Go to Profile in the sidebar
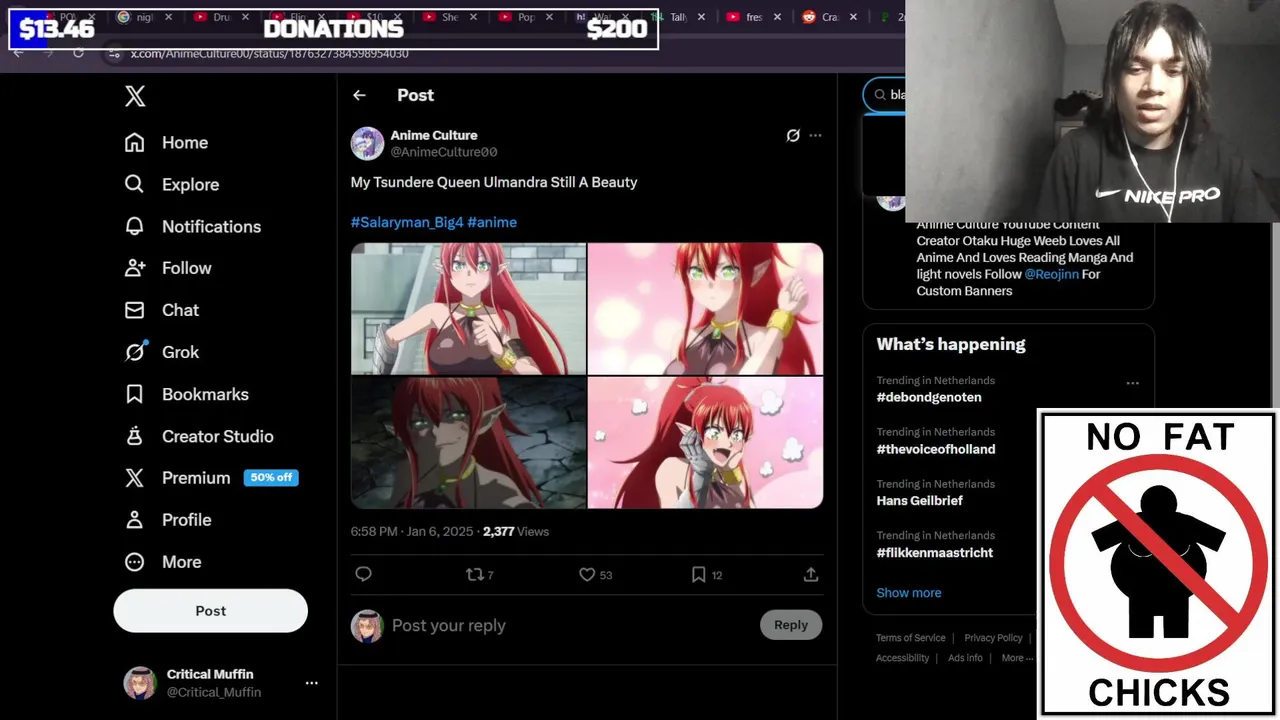The width and height of the screenshot is (1280, 720). pyautogui.click(x=168, y=520)
